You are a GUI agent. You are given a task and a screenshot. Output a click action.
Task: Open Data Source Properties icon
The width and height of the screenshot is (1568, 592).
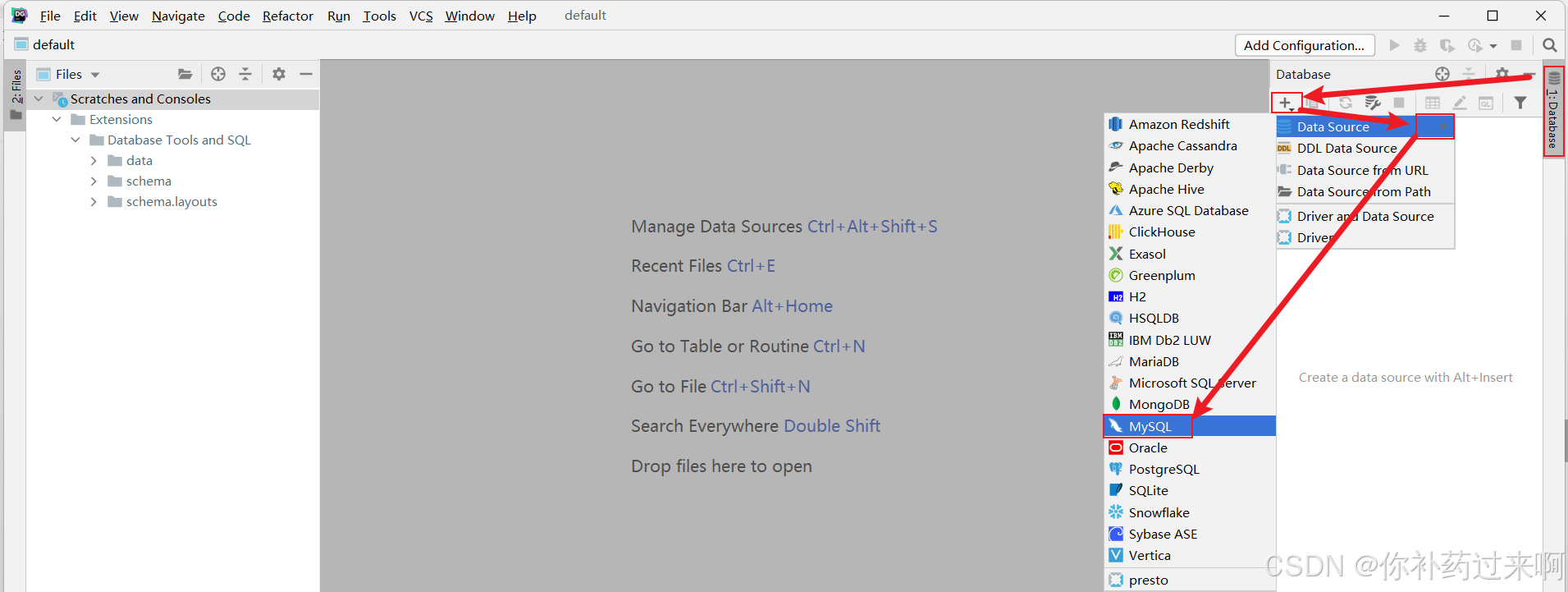point(1373,103)
